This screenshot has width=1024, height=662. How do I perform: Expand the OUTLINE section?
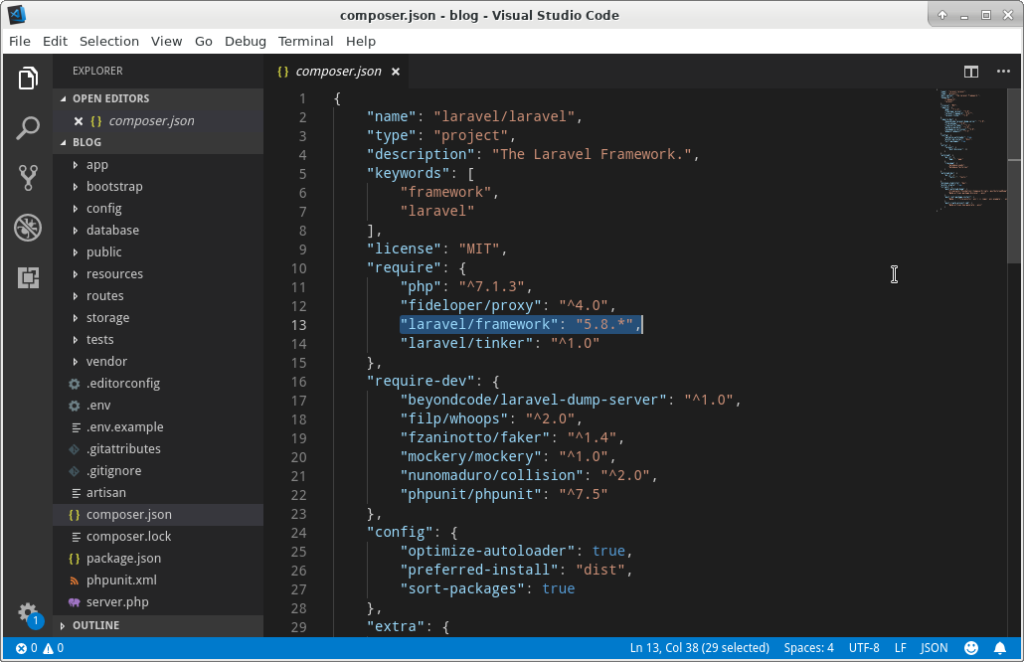coord(95,625)
